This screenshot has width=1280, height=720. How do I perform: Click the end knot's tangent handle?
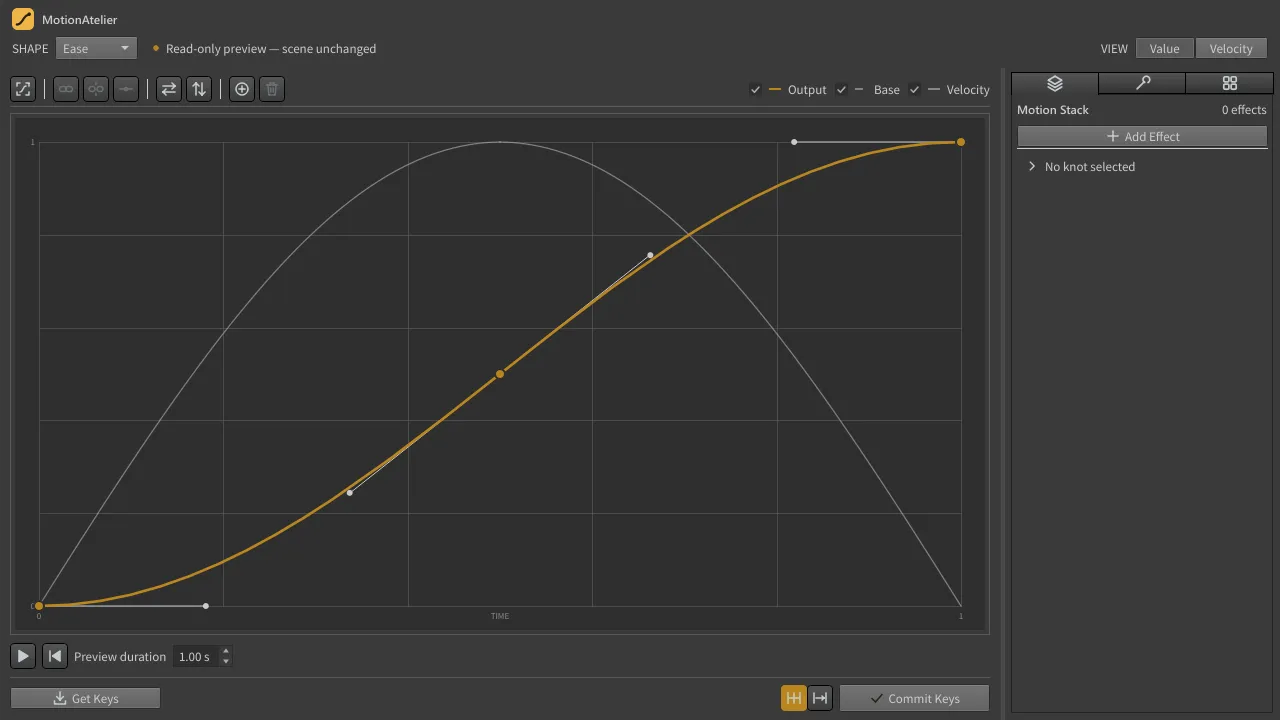coord(795,142)
